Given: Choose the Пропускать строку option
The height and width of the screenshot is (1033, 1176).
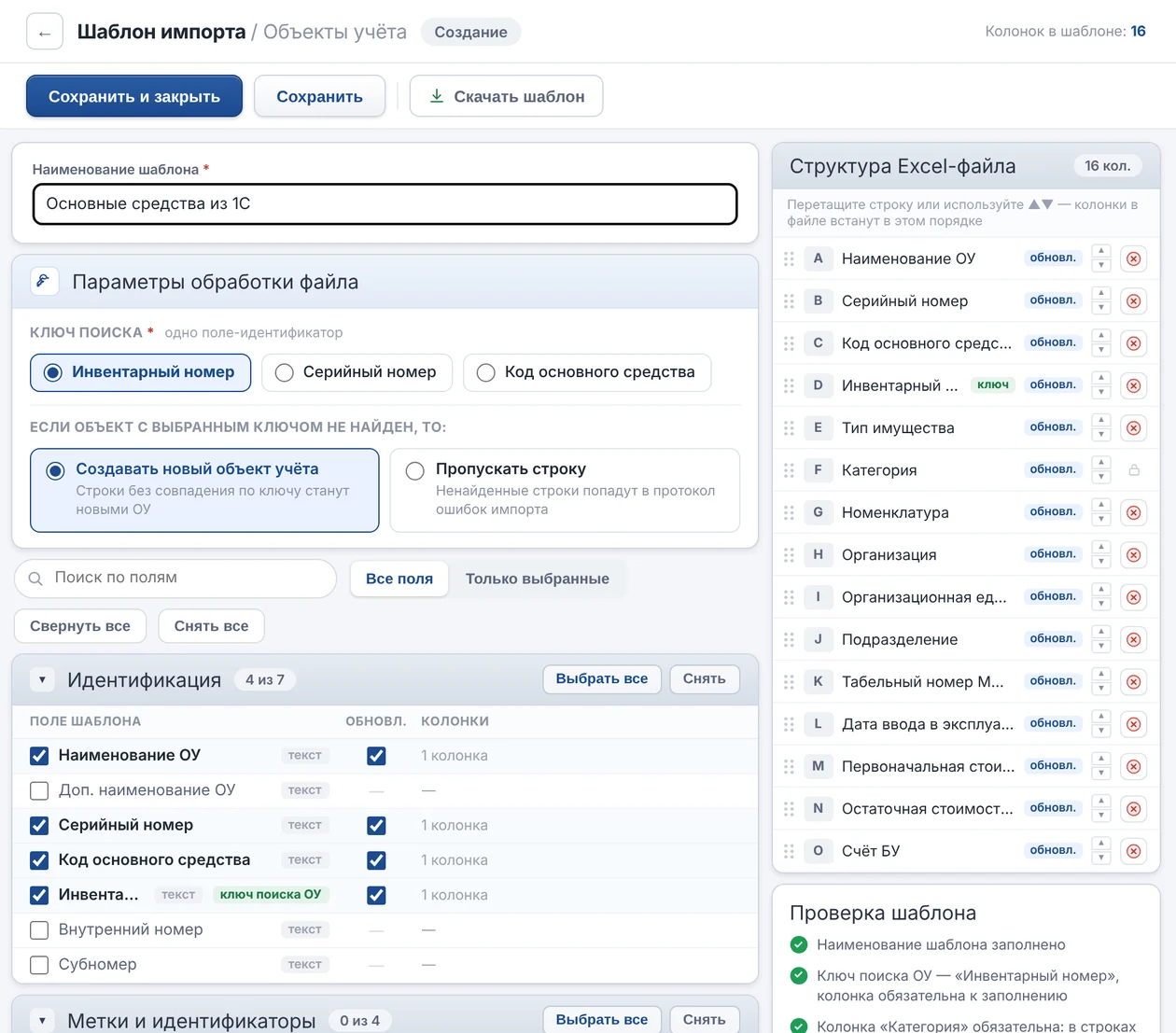Looking at the screenshot, I should click(565, 490).
